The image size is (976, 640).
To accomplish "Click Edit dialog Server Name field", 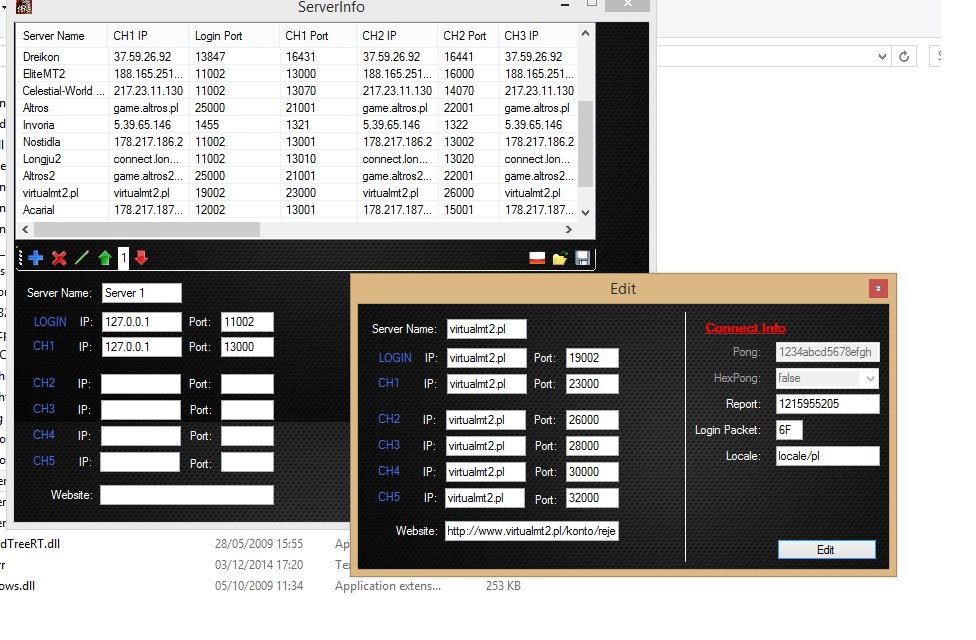I will click(x=487, y=329).
